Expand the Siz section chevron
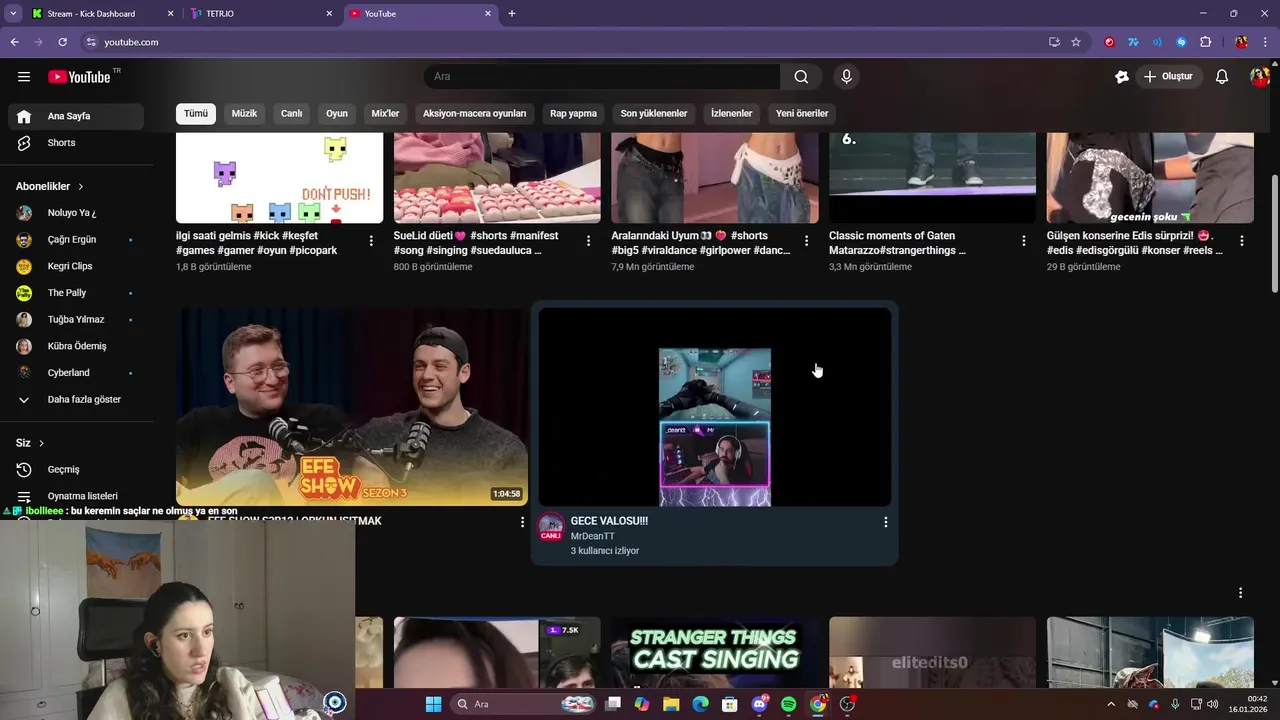 (41, 443)
